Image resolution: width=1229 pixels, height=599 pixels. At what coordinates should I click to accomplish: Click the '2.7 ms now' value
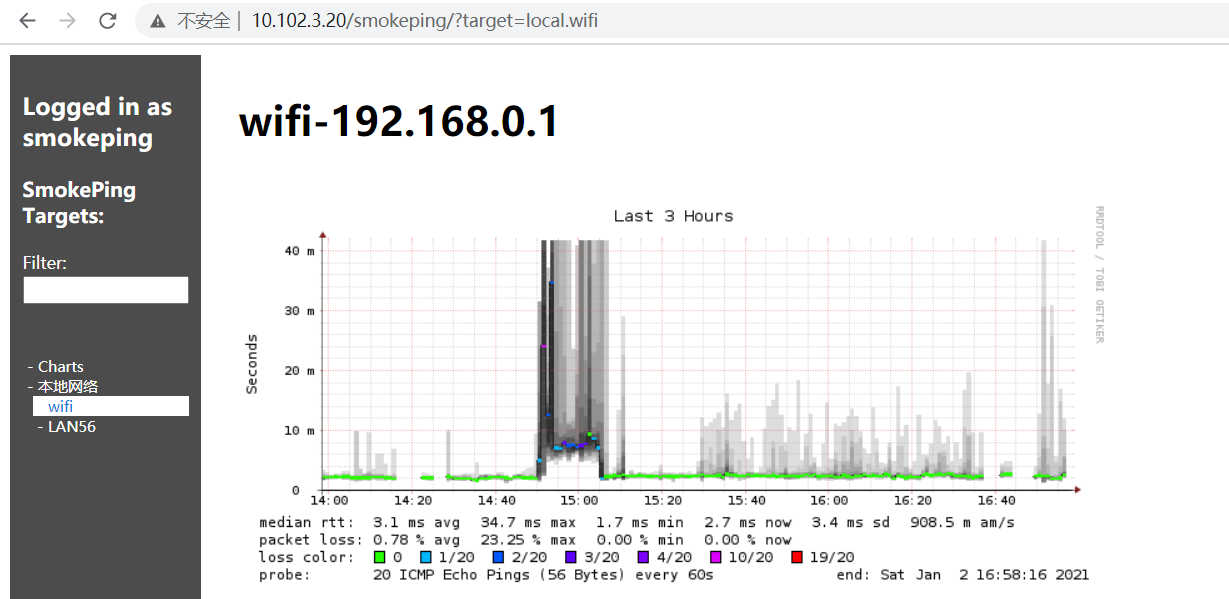(x=749, y=523)
